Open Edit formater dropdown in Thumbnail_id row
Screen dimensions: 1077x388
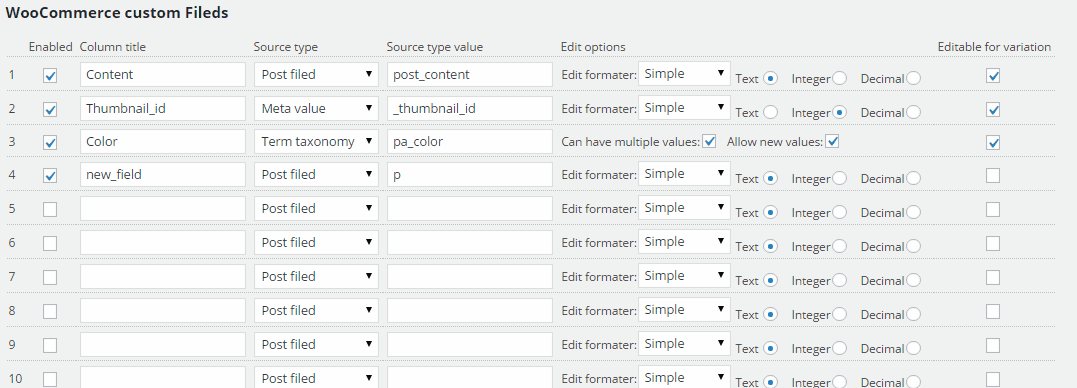tap(684, 107)
